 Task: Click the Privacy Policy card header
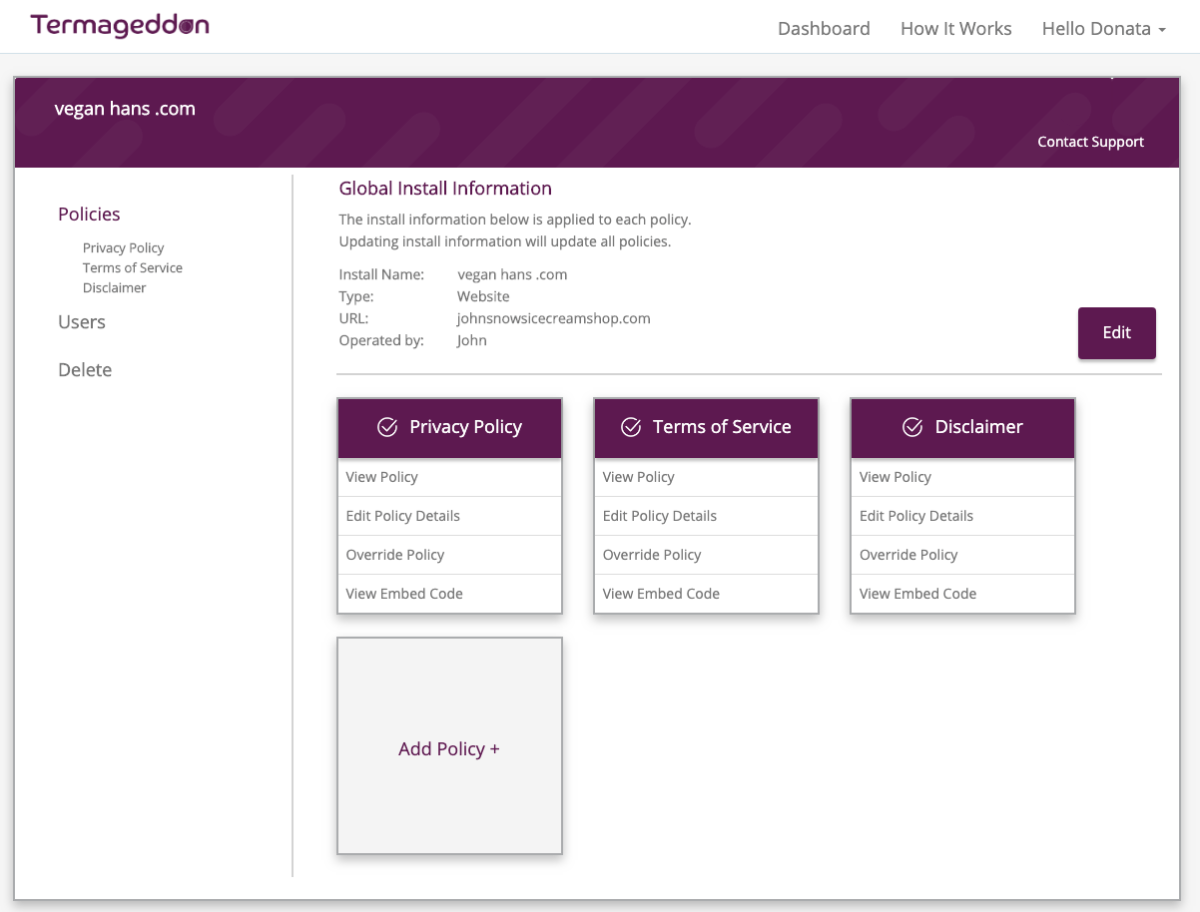(x=450, y=428)
